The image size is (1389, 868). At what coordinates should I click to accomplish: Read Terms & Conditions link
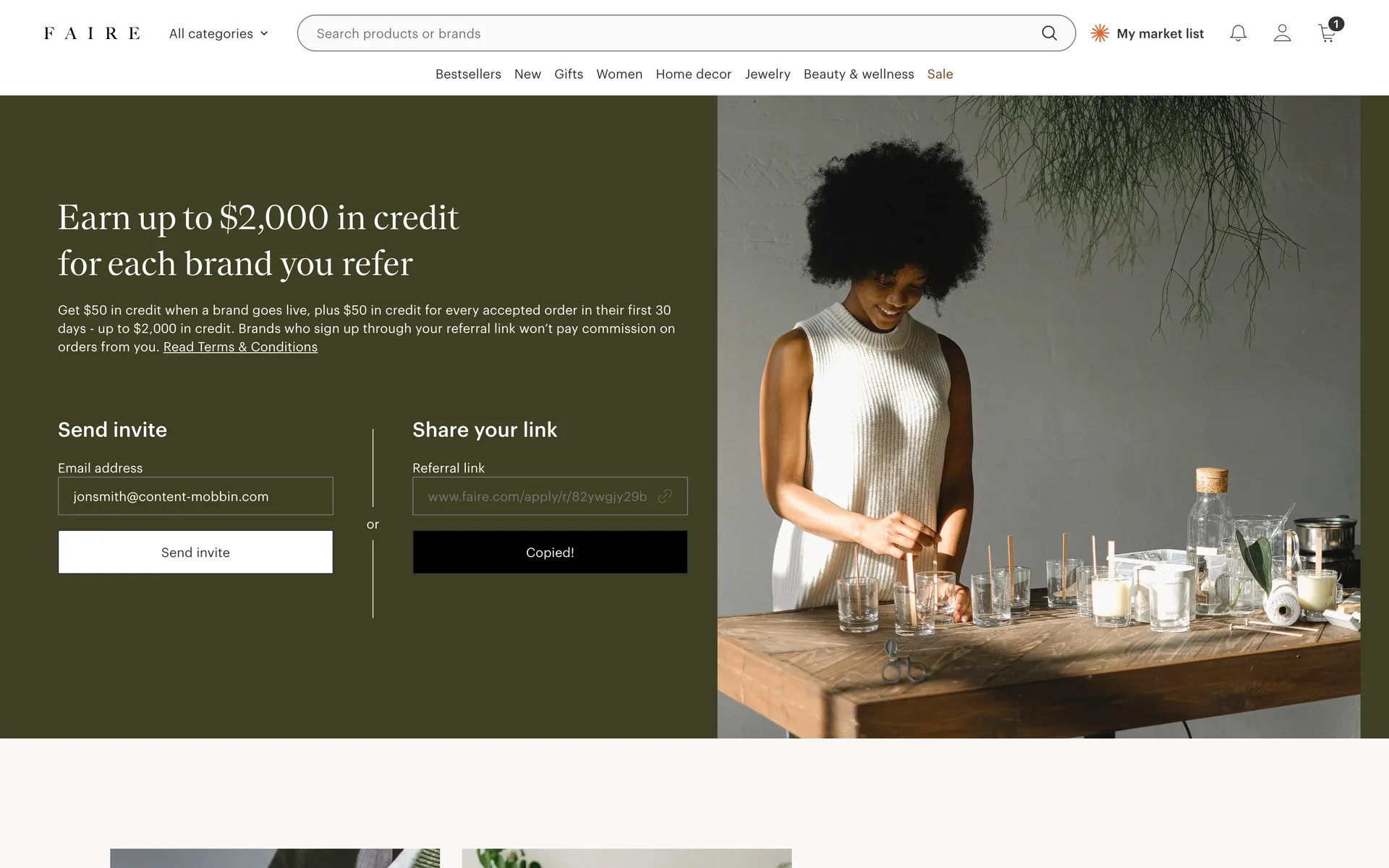[x=240, y=347]
